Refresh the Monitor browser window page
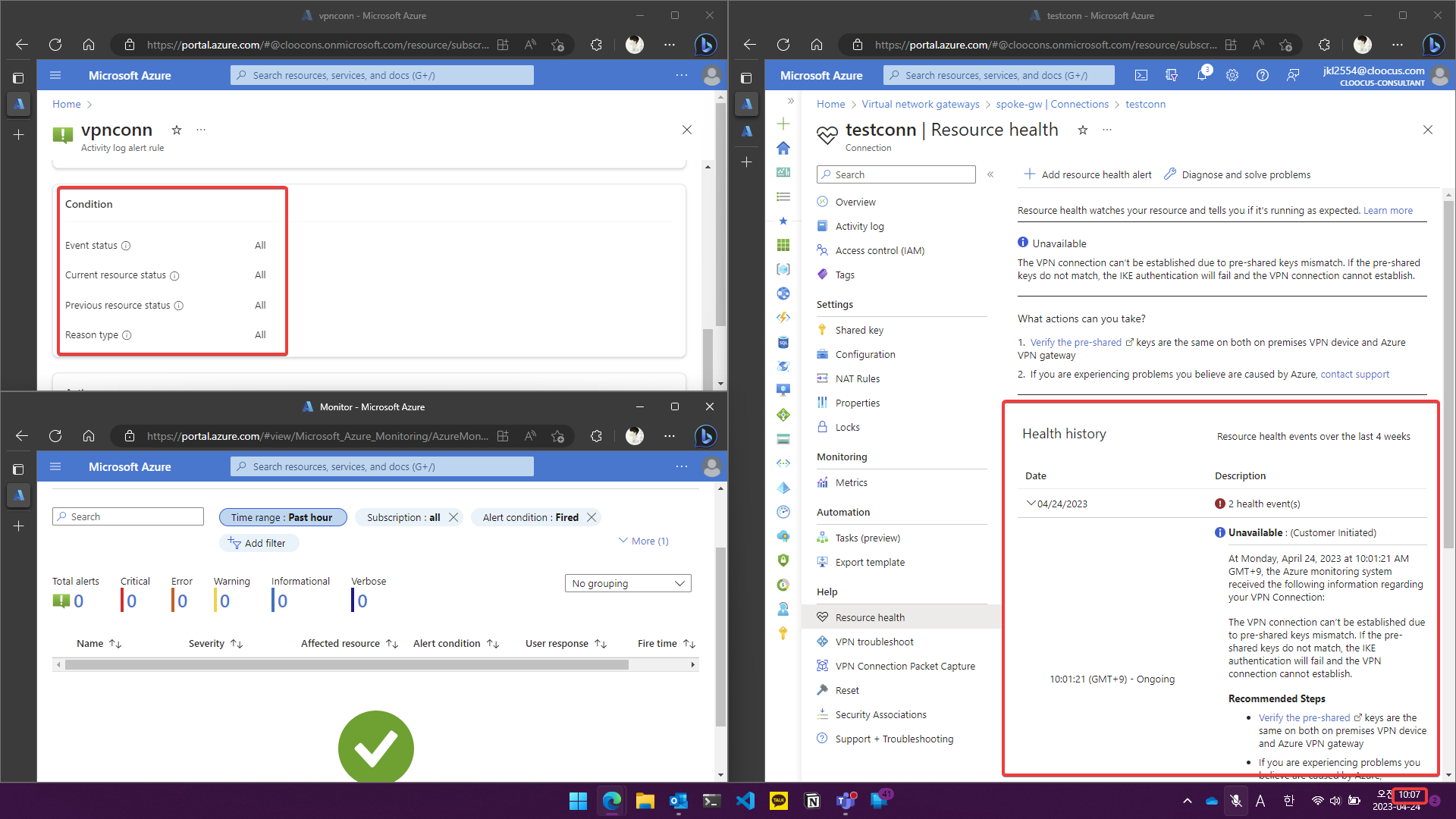 point(55,436)
